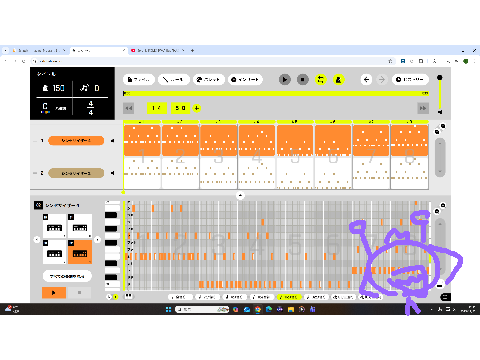Open the palette menu button in toolbar
The width and height of the screenshot is (480, 360).
pos(208,80)
